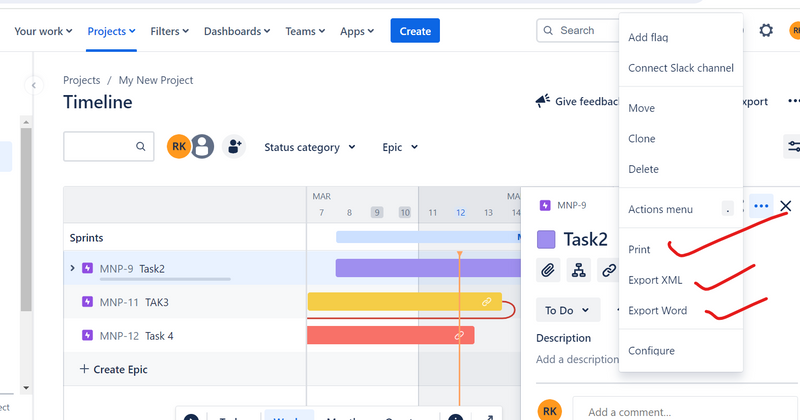
Task: Click the link icon on red Task 4 bar
Action: 459,335
